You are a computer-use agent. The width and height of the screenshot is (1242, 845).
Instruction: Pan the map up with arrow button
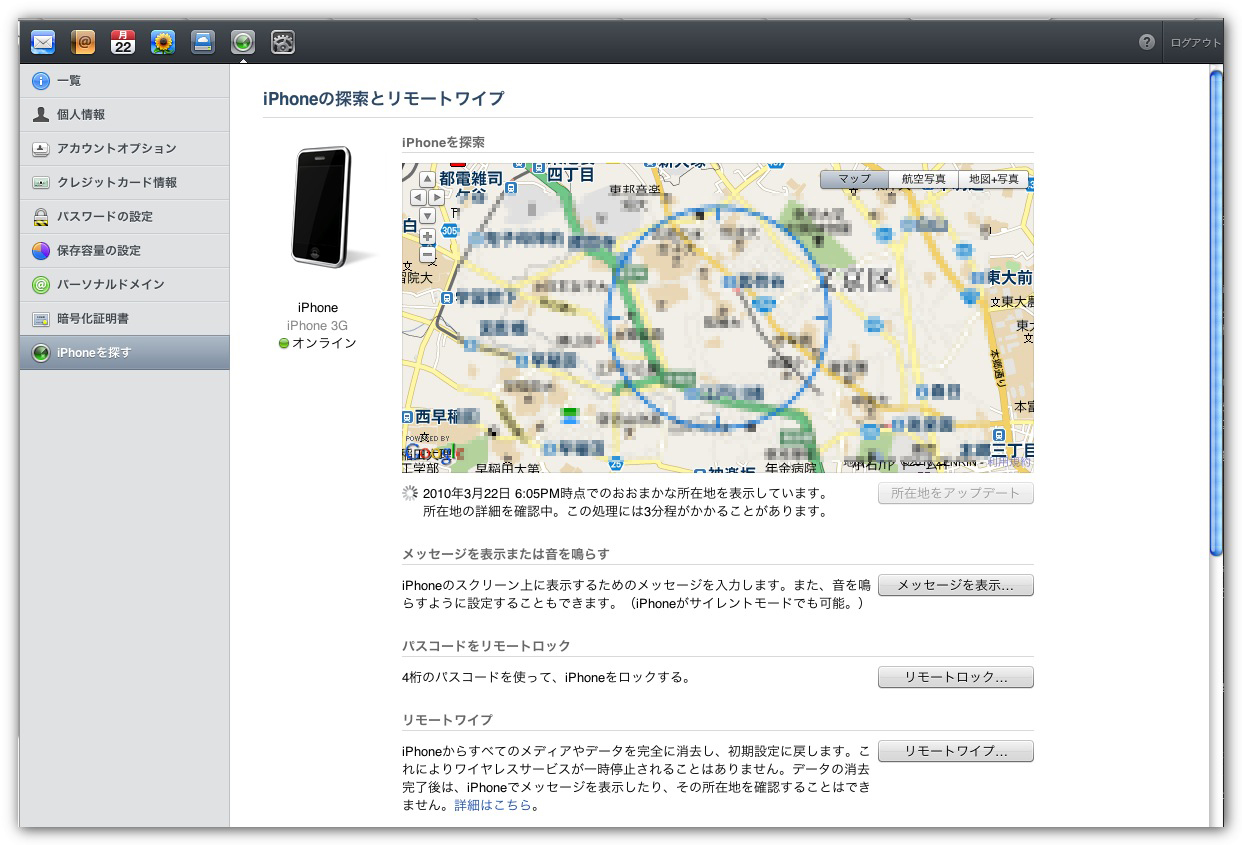pos(427,179)
